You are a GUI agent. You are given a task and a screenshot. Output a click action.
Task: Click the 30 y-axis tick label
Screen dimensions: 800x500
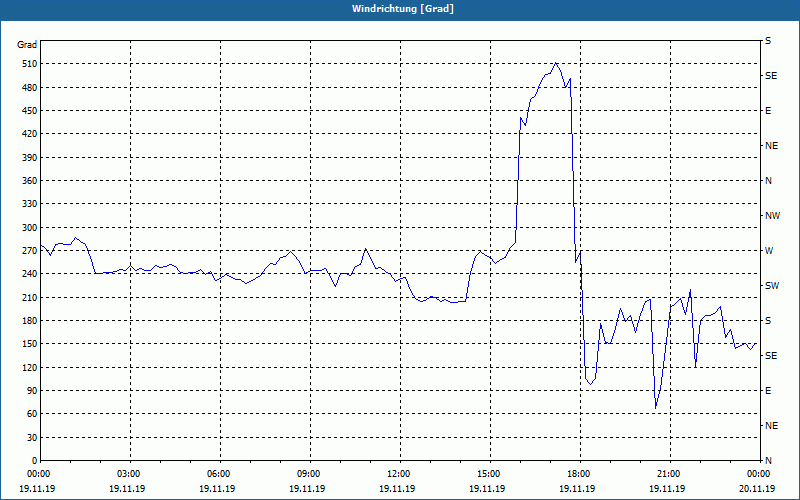tap(31, 438)
